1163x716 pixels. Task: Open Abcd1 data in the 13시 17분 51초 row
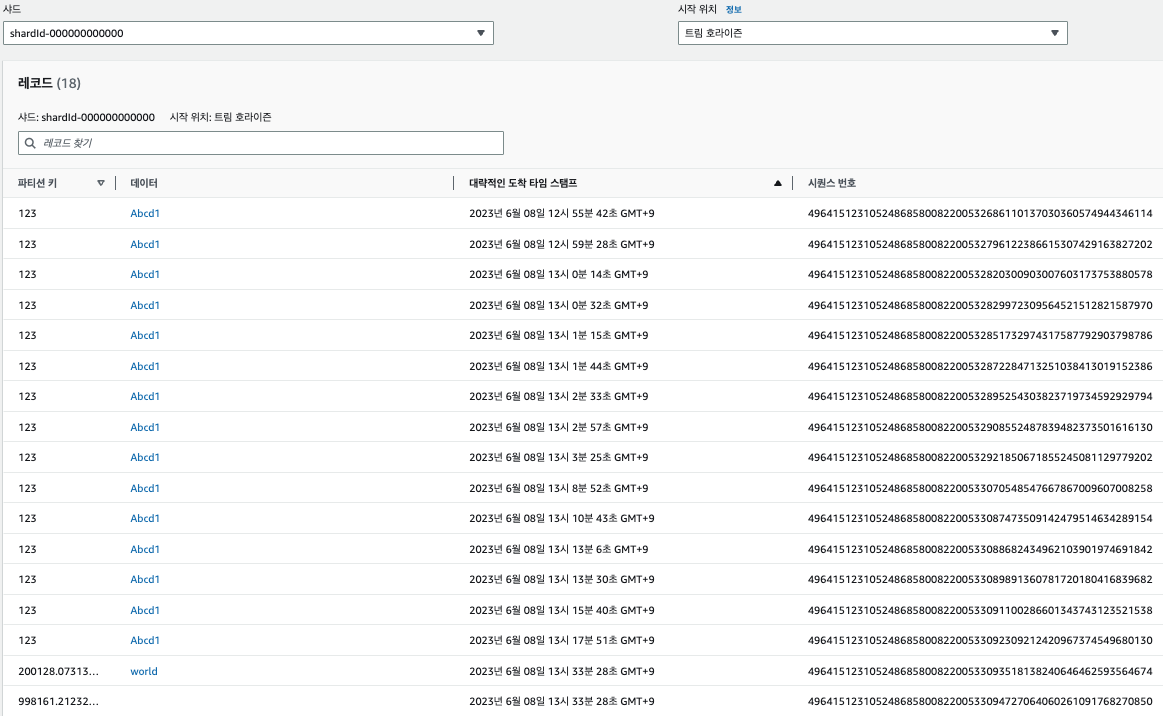click(x=145, y=640)
